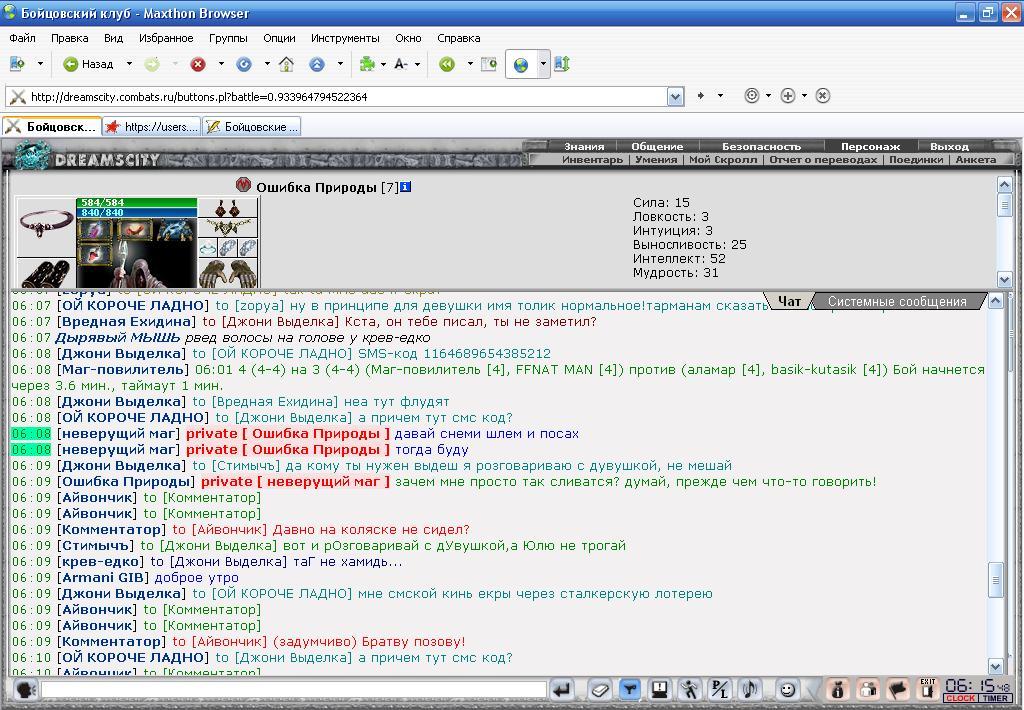Image resolution: width=1024 pixels, height=710 pixels.
Task: Switch to the Бойцовские... third tab
Action: pyautogui.click(x=252, y=127)
